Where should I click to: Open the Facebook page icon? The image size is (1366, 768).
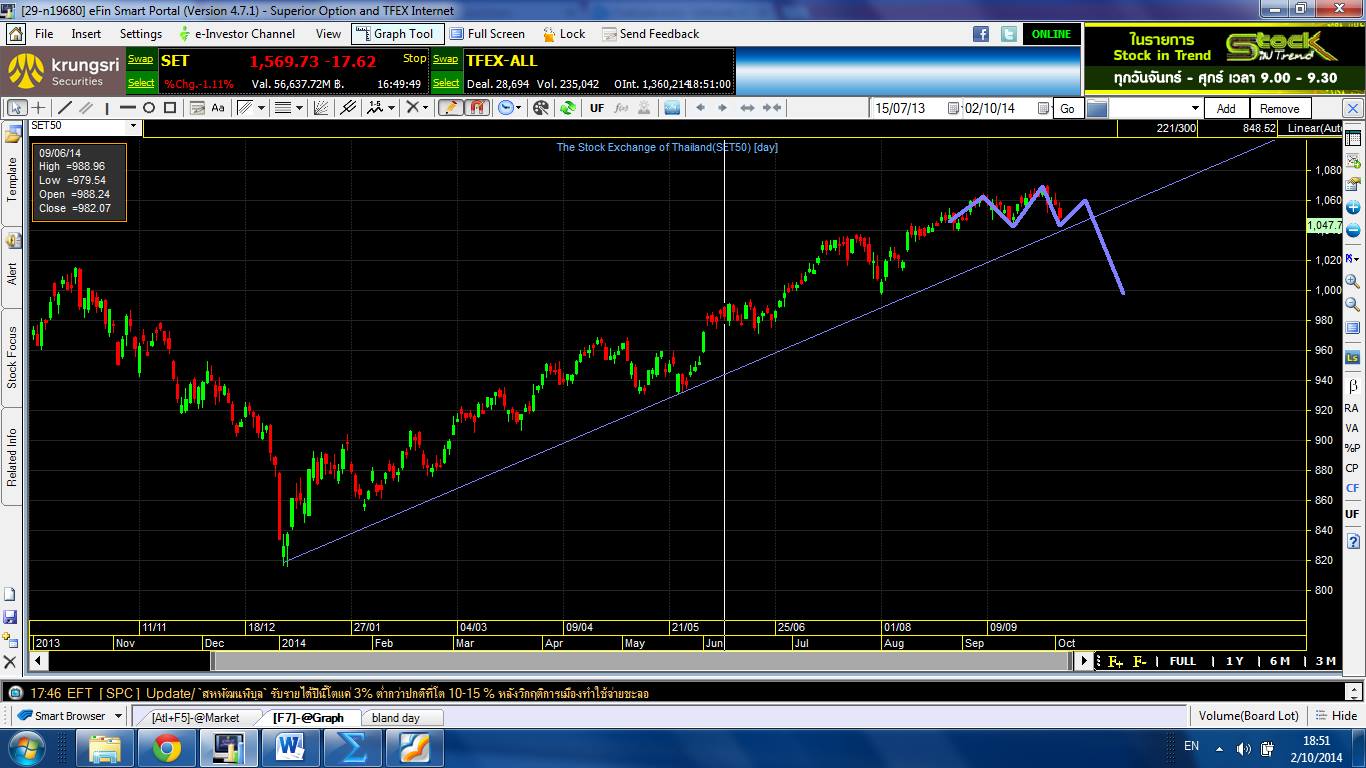pos(981,34)
